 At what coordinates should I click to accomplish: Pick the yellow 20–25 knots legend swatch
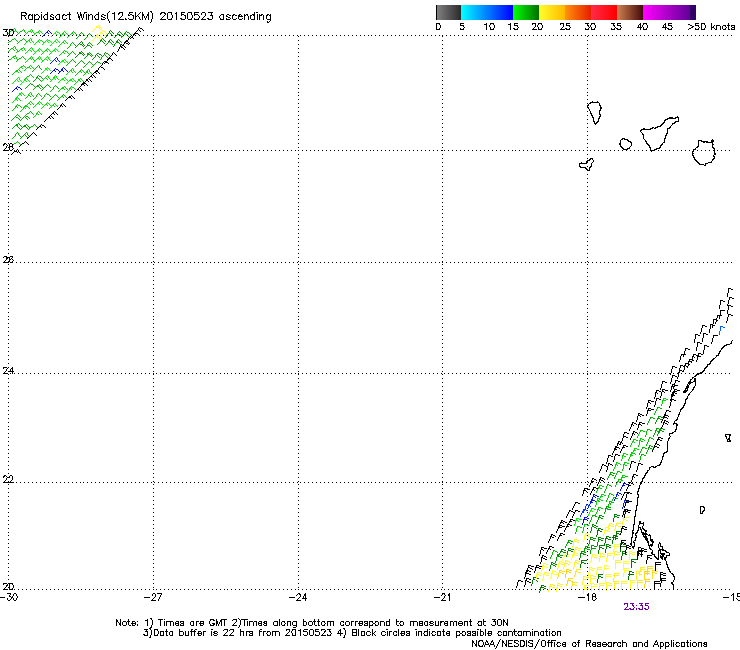pyautogui.click(x=552, y=12)
